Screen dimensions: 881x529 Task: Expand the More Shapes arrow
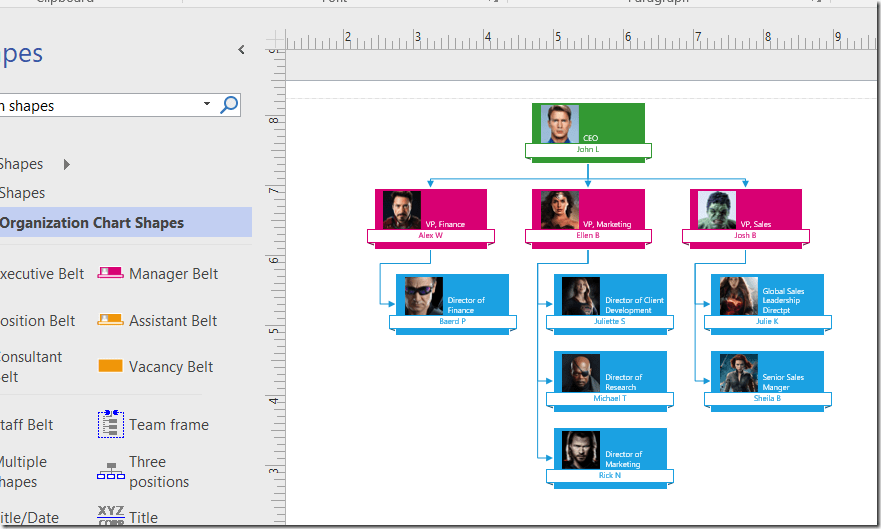coord(67,165)
